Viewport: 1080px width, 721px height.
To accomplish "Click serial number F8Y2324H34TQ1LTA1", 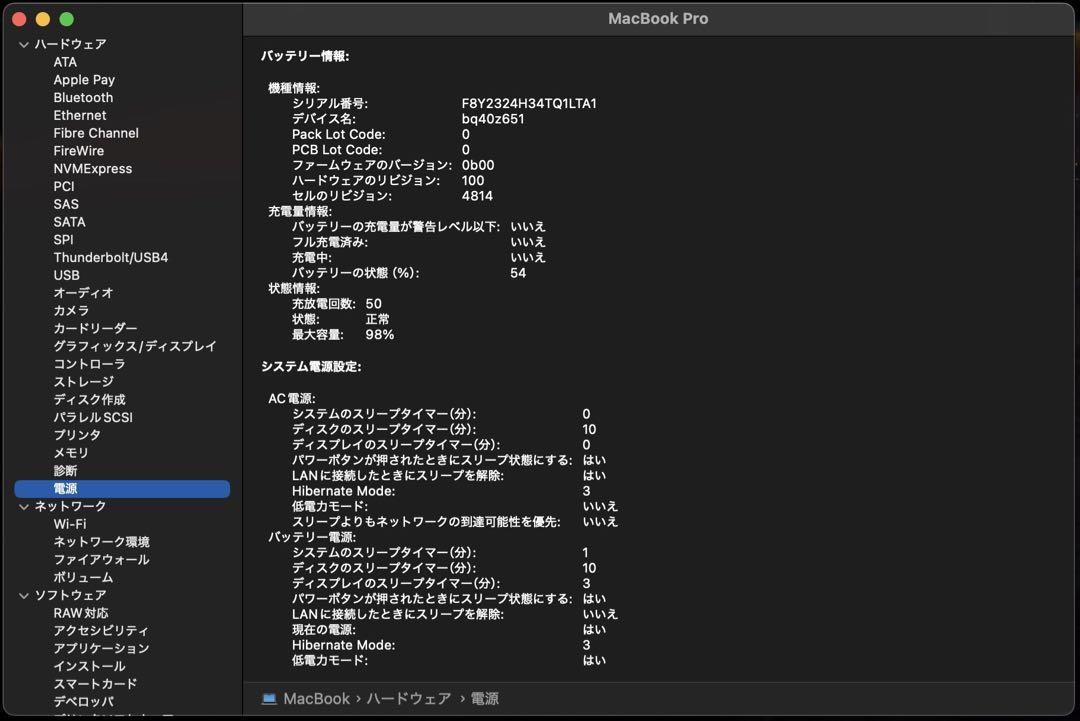I will pyautogui.click(x=529, y=103).
